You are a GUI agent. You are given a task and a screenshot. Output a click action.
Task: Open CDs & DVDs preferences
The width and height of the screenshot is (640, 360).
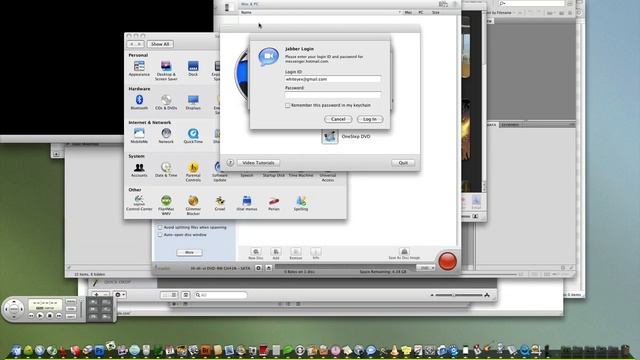(166, 102)
